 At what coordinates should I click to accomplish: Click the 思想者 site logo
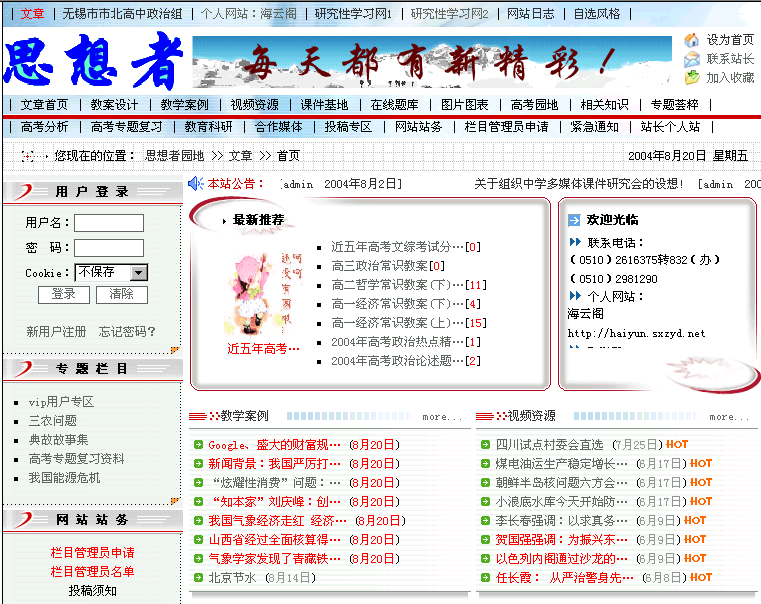[x=95, y=62]
